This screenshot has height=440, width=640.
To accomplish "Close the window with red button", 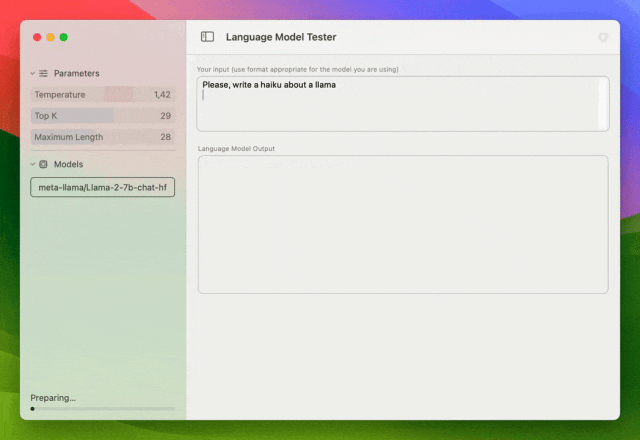I will [37, 37].
